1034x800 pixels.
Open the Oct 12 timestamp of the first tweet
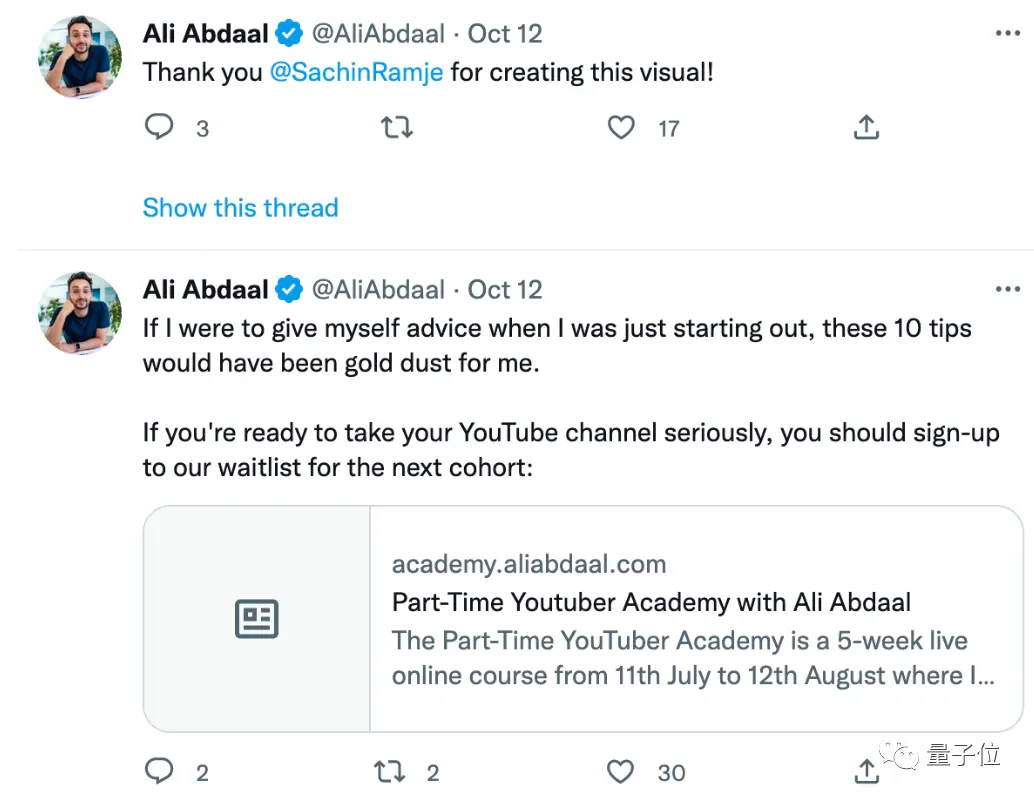505,34
